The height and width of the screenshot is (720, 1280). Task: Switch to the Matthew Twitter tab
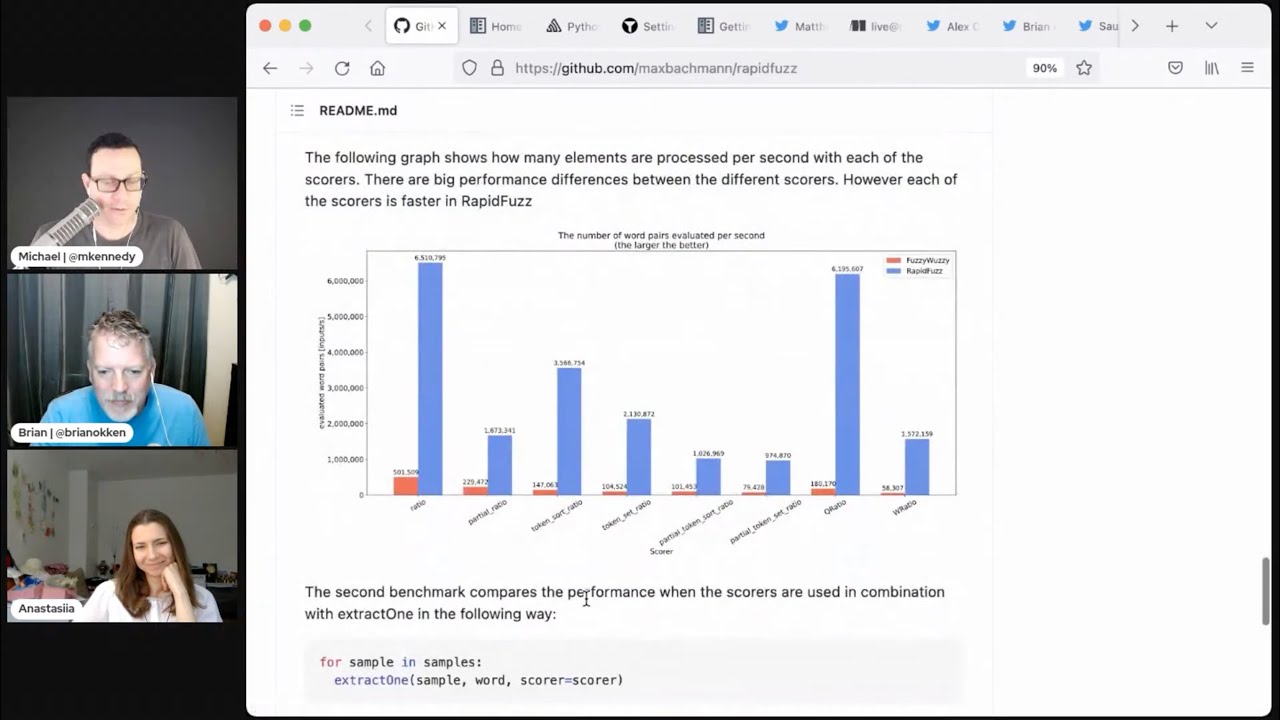pyautogui.click(x=800, y=26)
